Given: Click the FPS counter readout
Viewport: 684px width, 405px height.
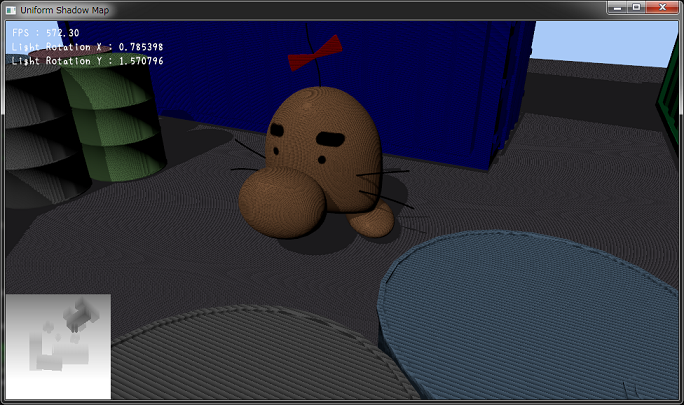Looking at the screenshot, I should pos(46,33).
